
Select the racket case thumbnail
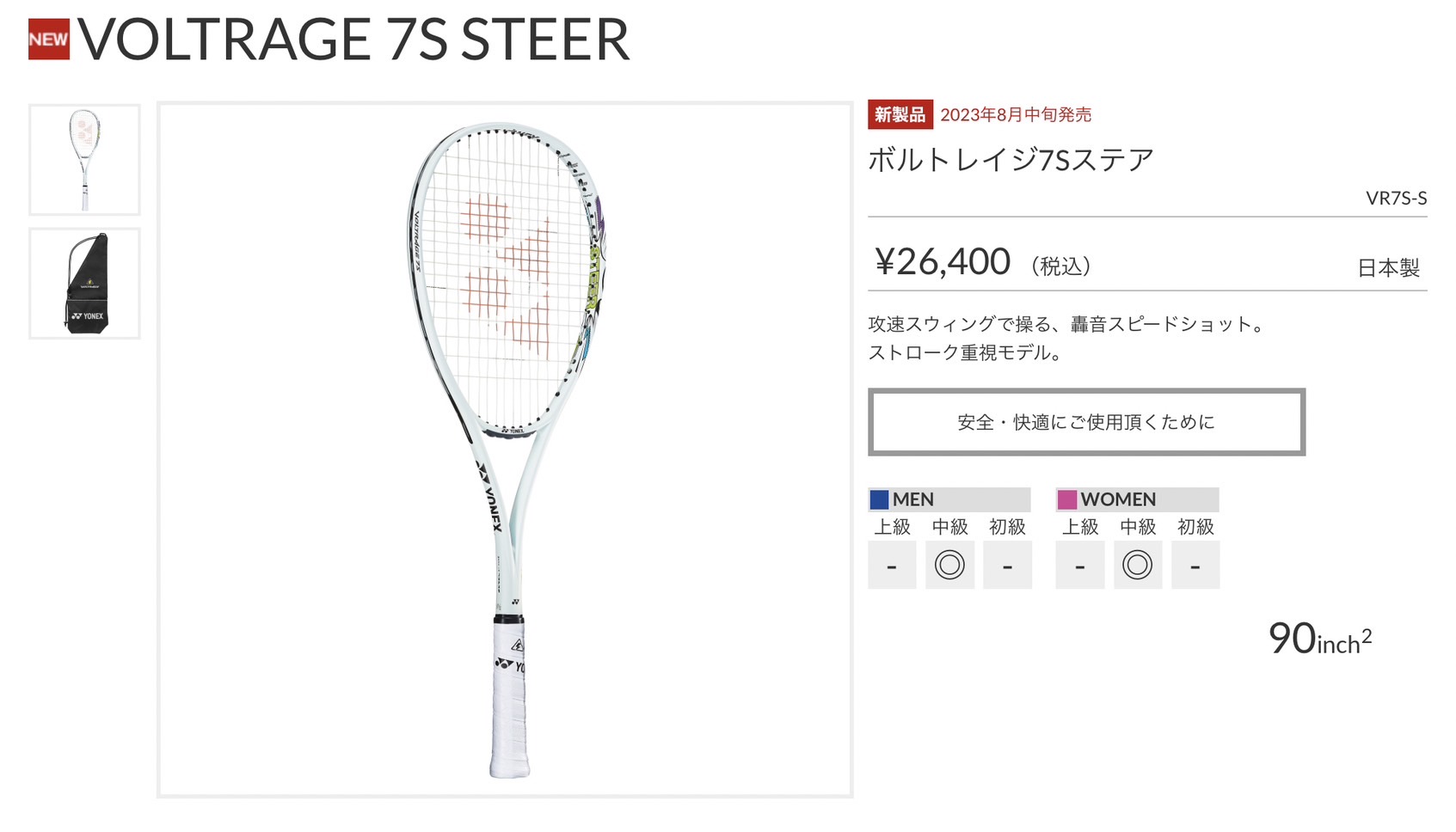coord(84,284)
